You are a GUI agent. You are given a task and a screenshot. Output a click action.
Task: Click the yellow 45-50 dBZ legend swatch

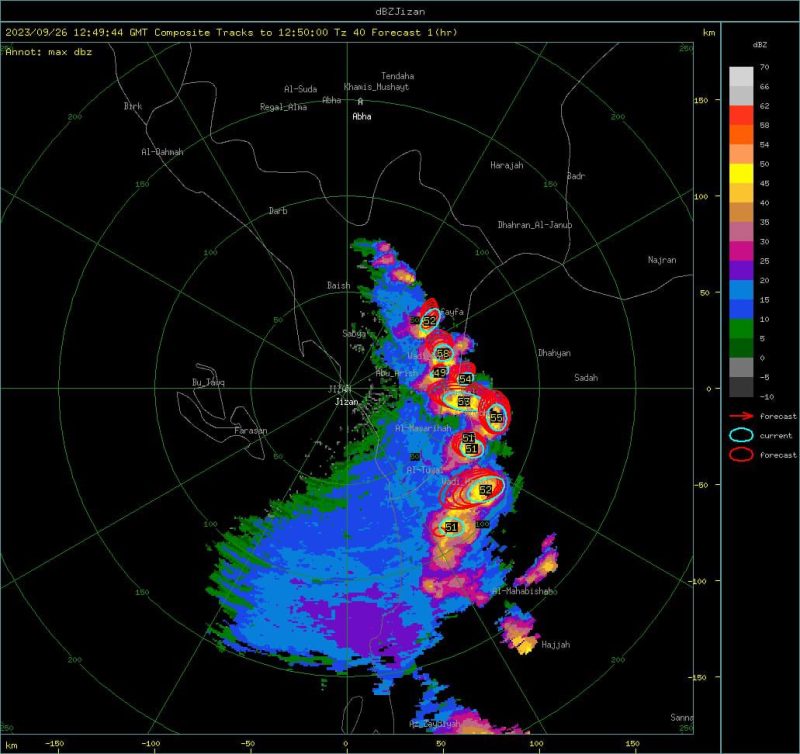pos(741,173)
